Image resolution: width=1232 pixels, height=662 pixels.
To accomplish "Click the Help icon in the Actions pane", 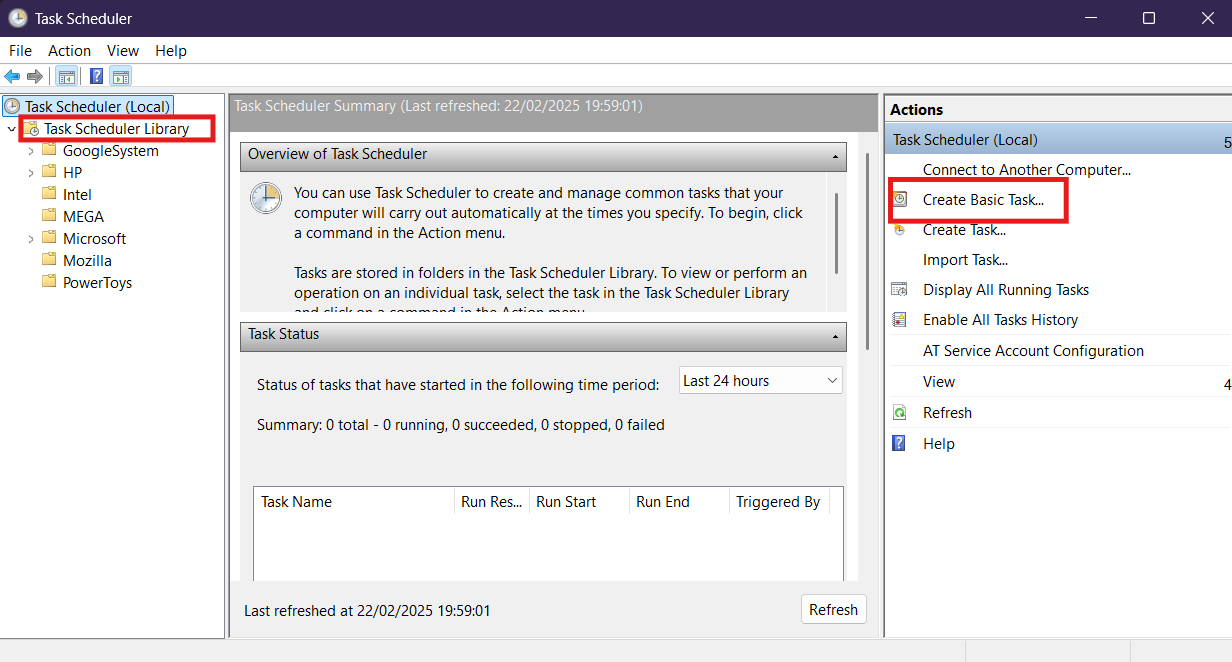I will tap(900, 443).
